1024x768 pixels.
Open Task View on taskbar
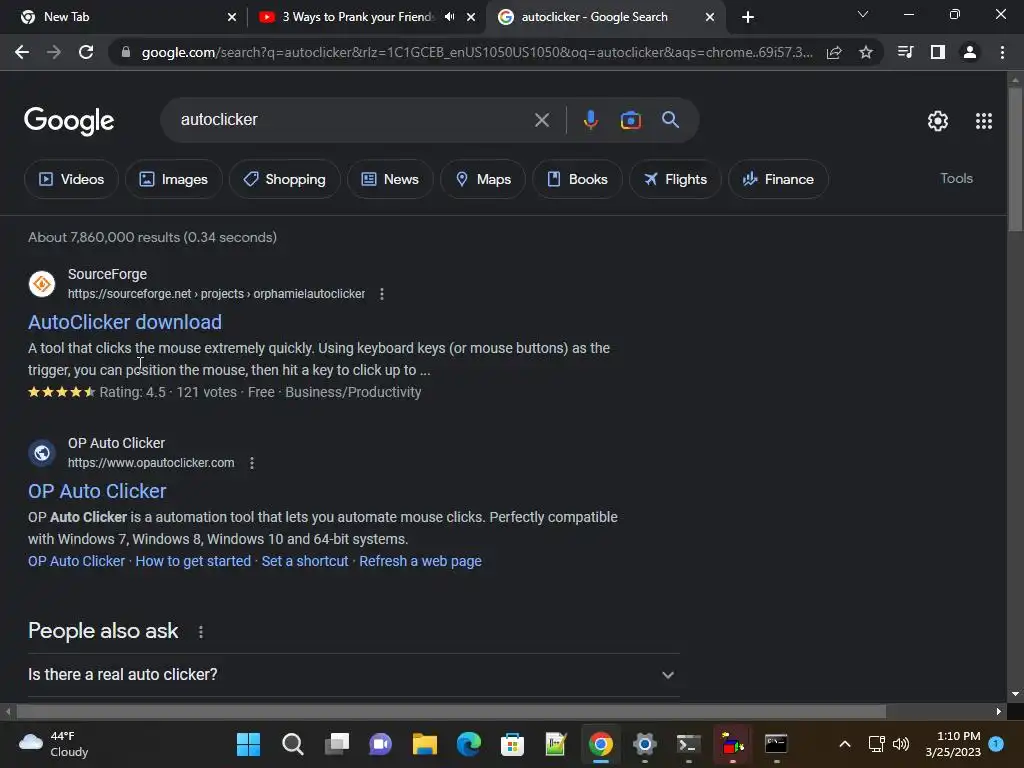click(336, 744)
